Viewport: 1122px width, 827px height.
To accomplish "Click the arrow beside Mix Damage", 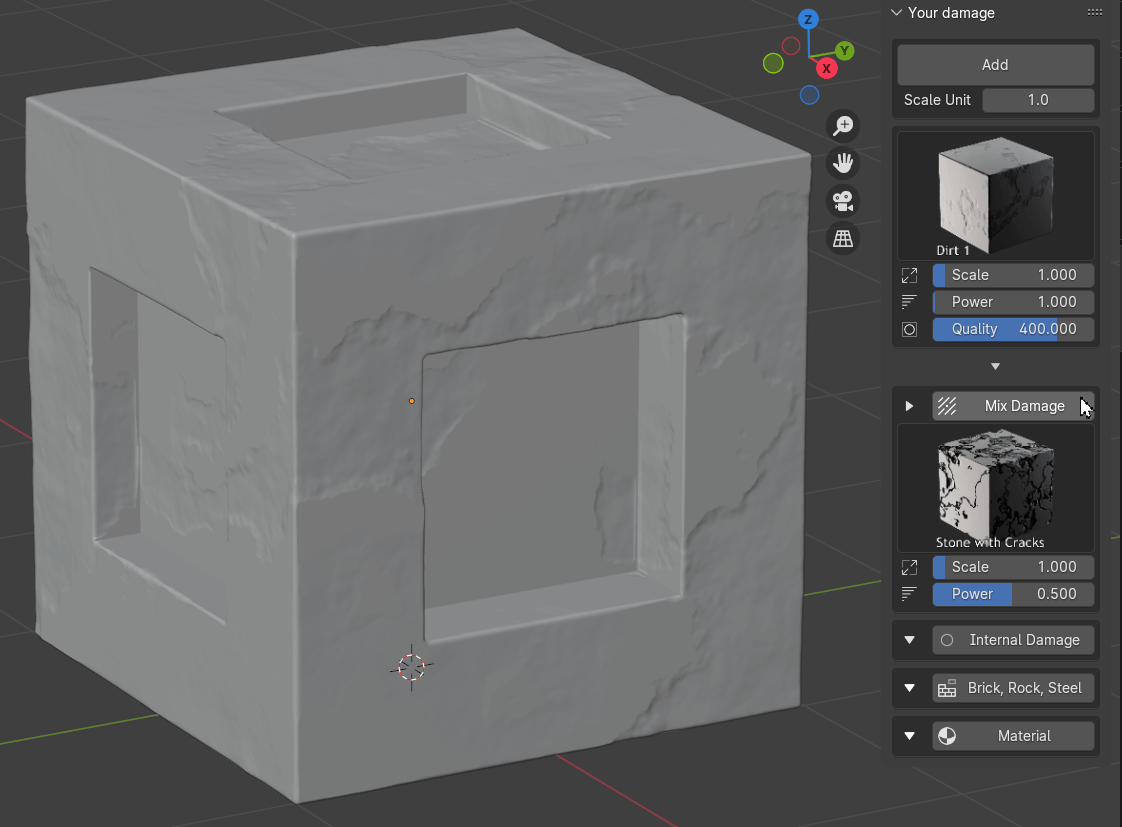I will [x=909, y=406].
